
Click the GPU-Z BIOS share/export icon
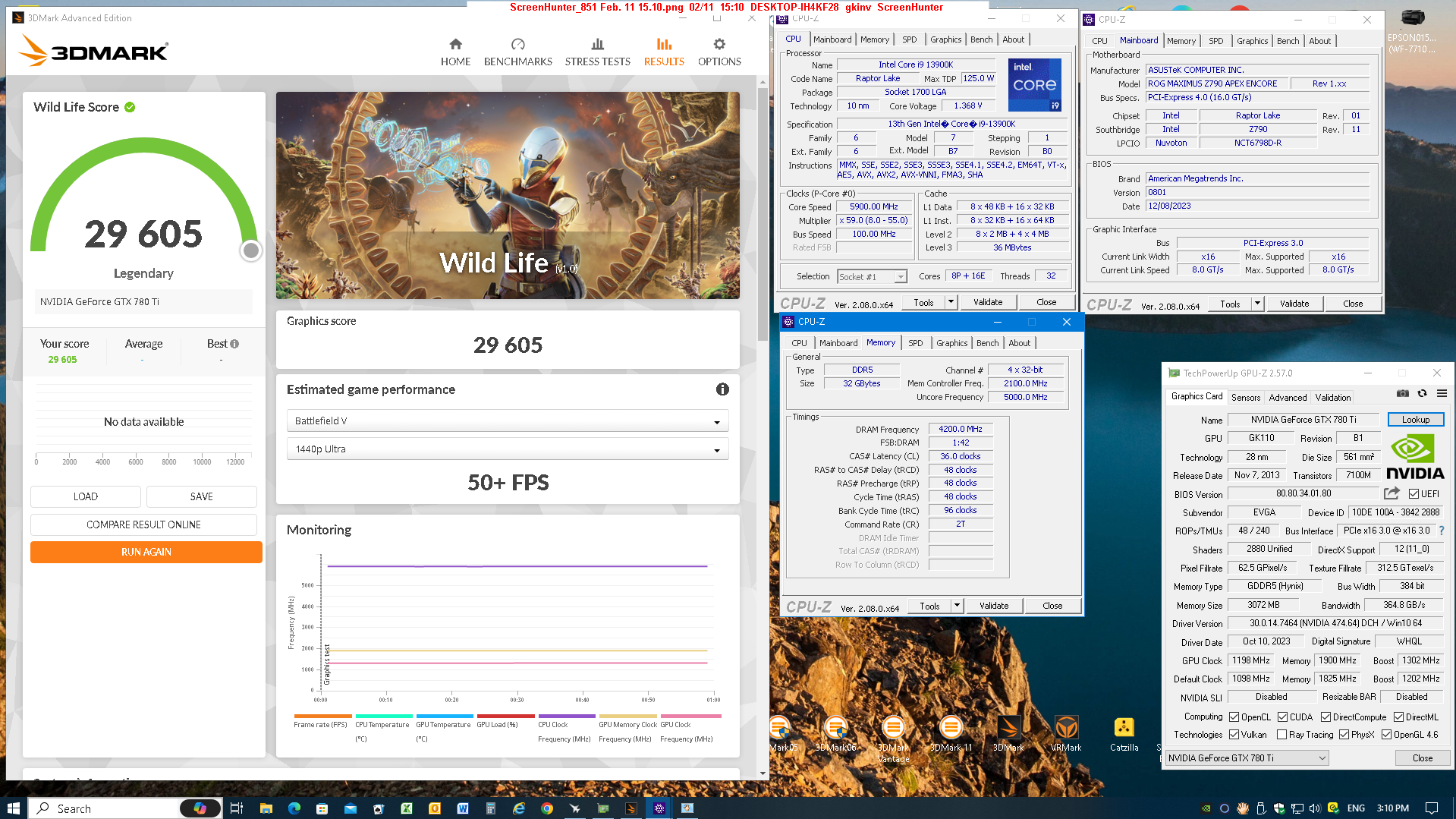[x=1392, y=493]
